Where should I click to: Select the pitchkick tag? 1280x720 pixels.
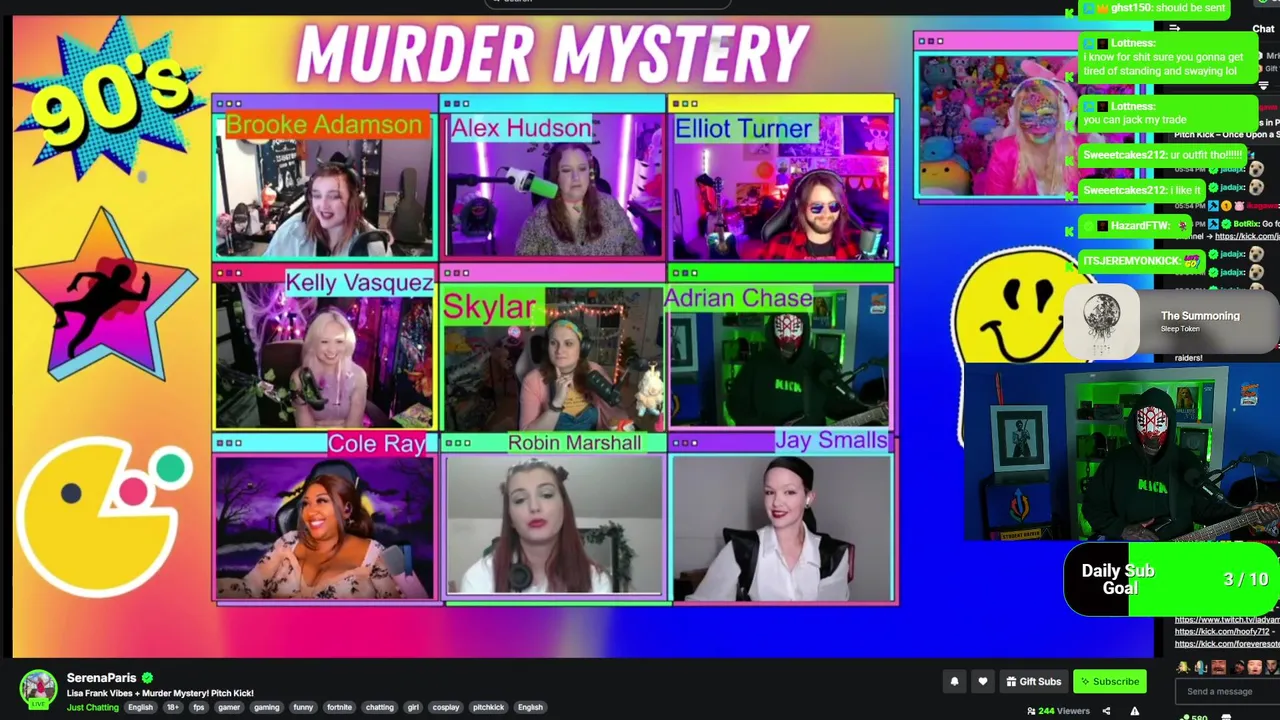click(x=489, y=707)
